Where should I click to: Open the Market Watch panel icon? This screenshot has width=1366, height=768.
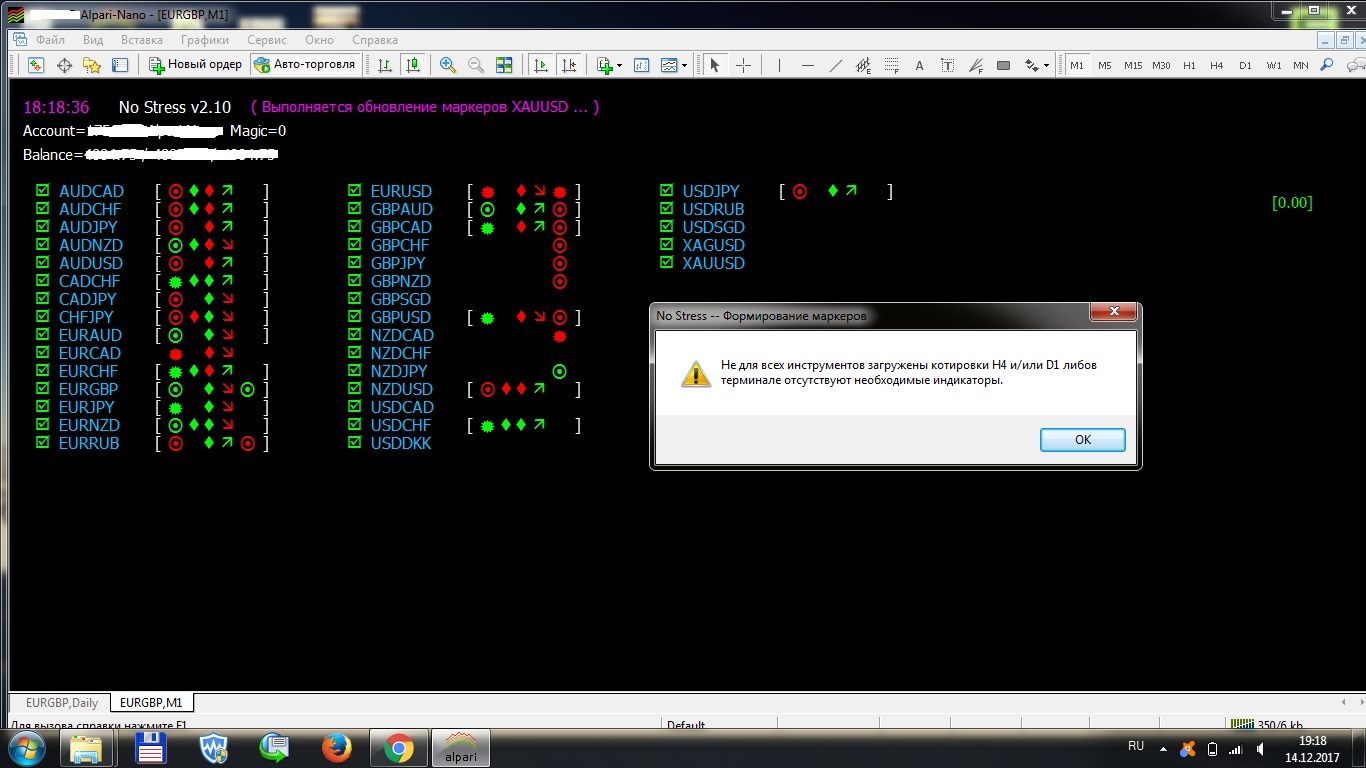click(x=36, y=65)
